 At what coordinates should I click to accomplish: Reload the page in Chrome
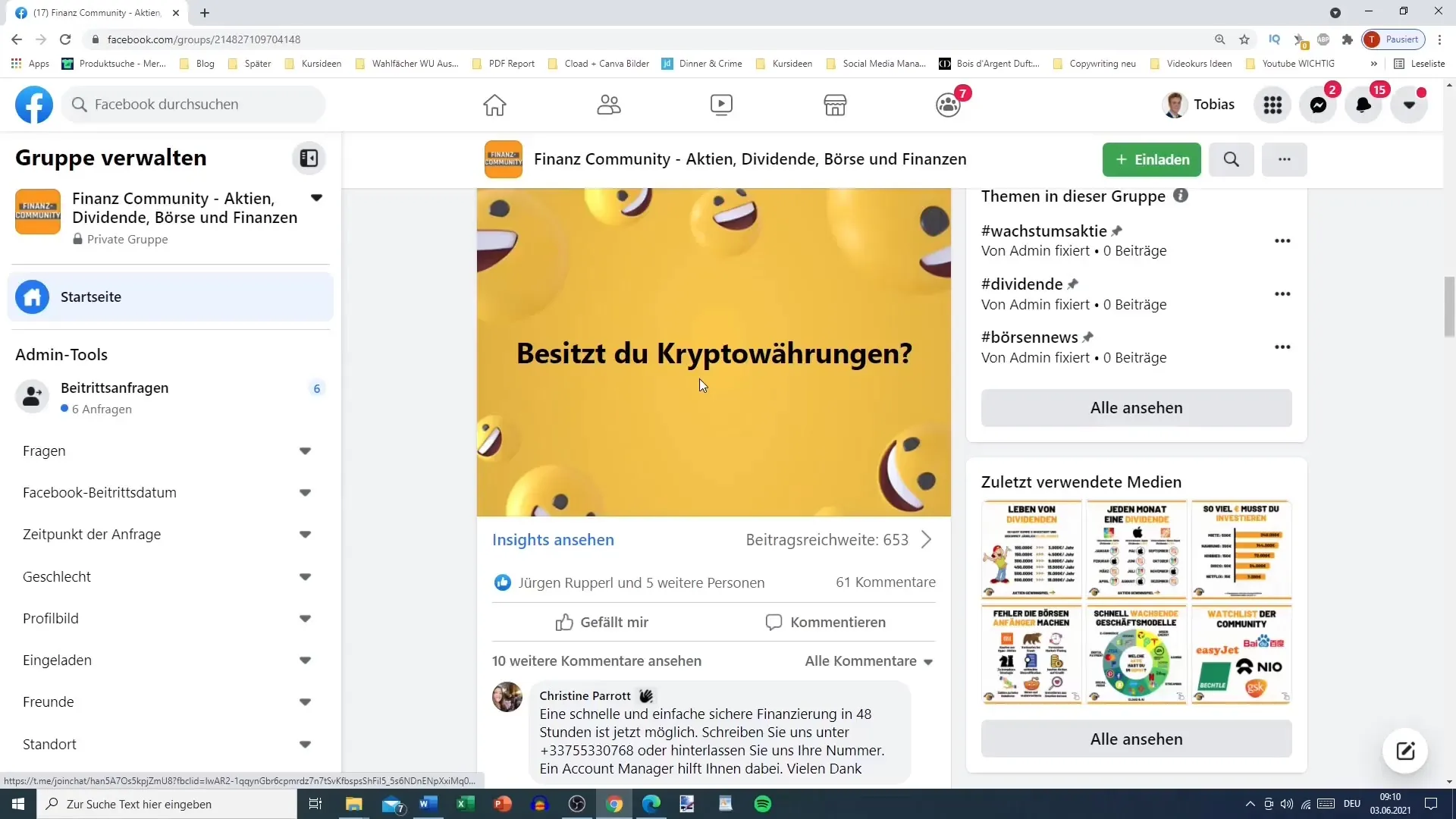65,39
